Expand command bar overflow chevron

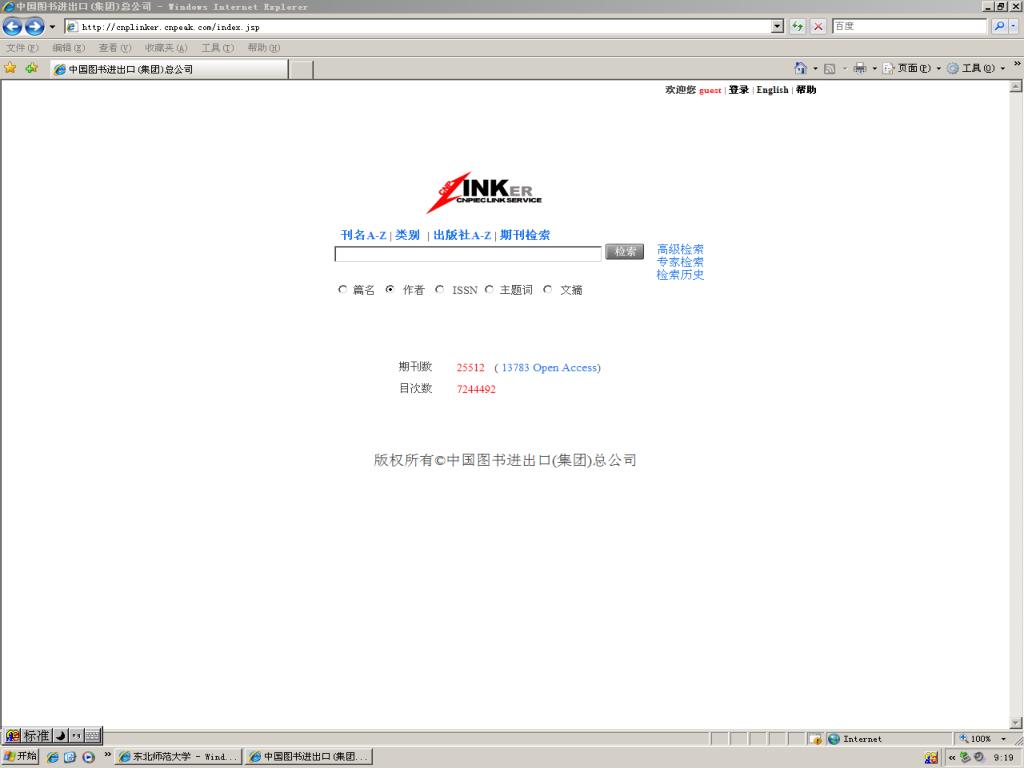[1017, 64]
